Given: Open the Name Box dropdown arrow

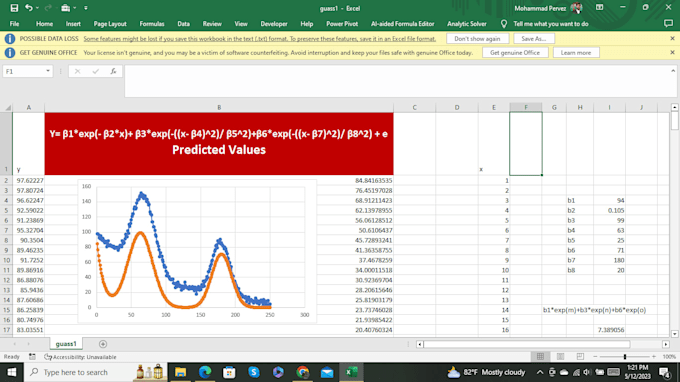Looking at the screenshot, I should [48, 71].
